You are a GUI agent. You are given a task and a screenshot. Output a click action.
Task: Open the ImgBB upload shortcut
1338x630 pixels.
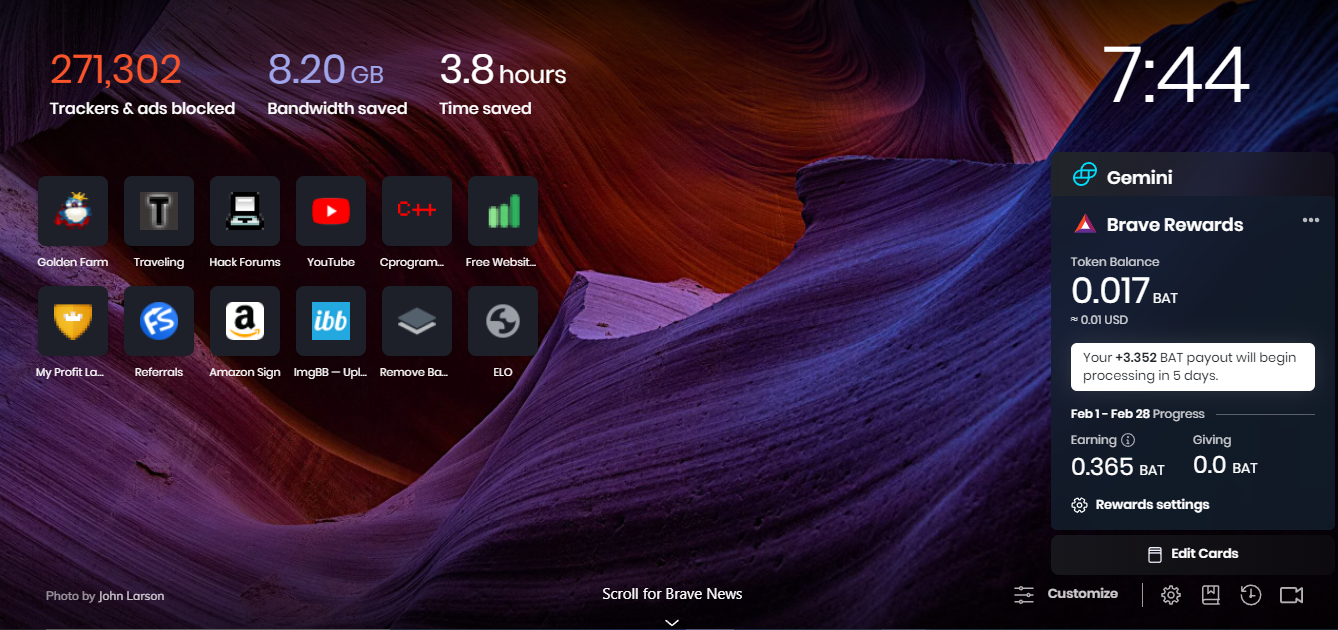point(331,321)
